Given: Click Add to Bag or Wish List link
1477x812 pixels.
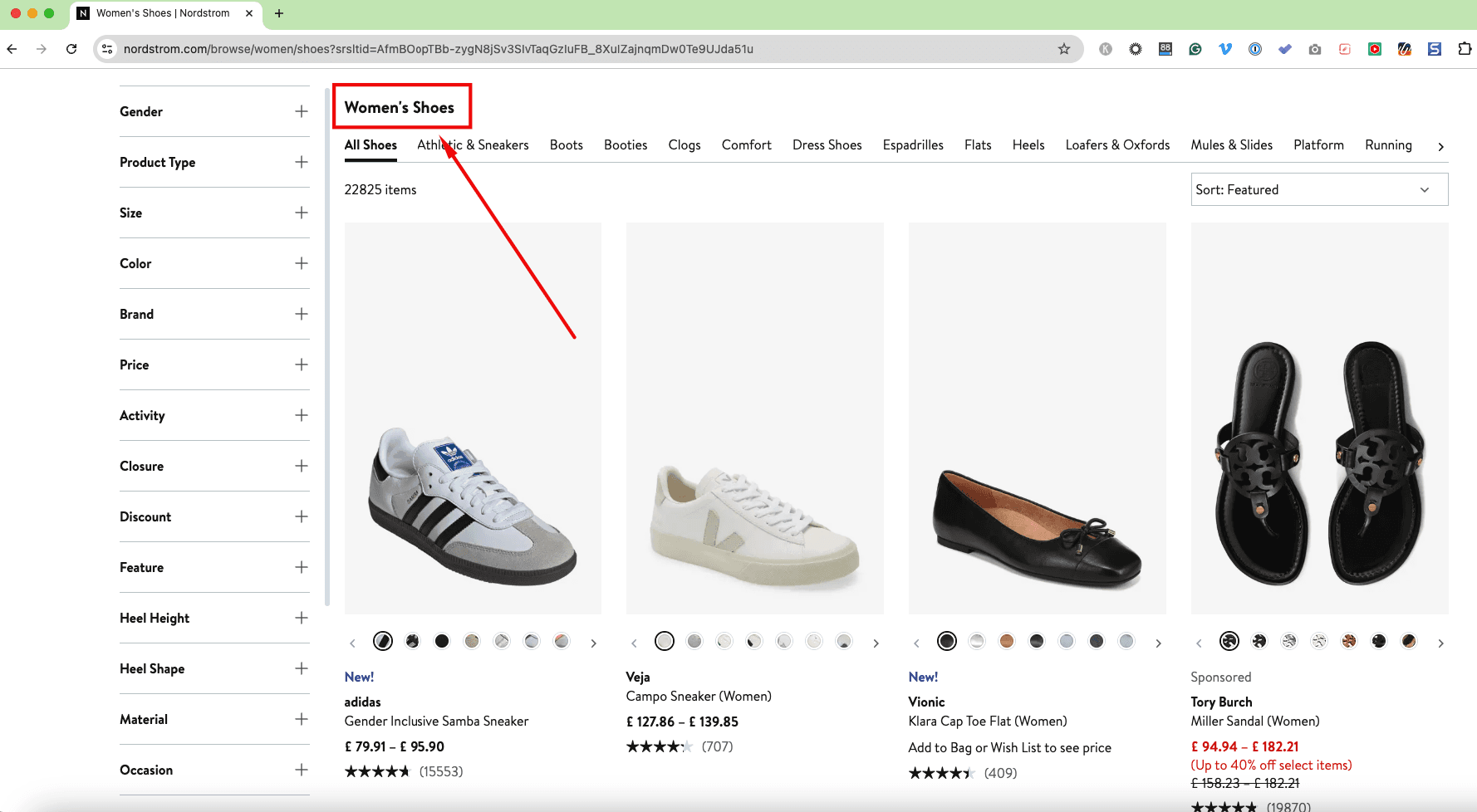Looking at the screenshot, I should tap(1010, 747).
